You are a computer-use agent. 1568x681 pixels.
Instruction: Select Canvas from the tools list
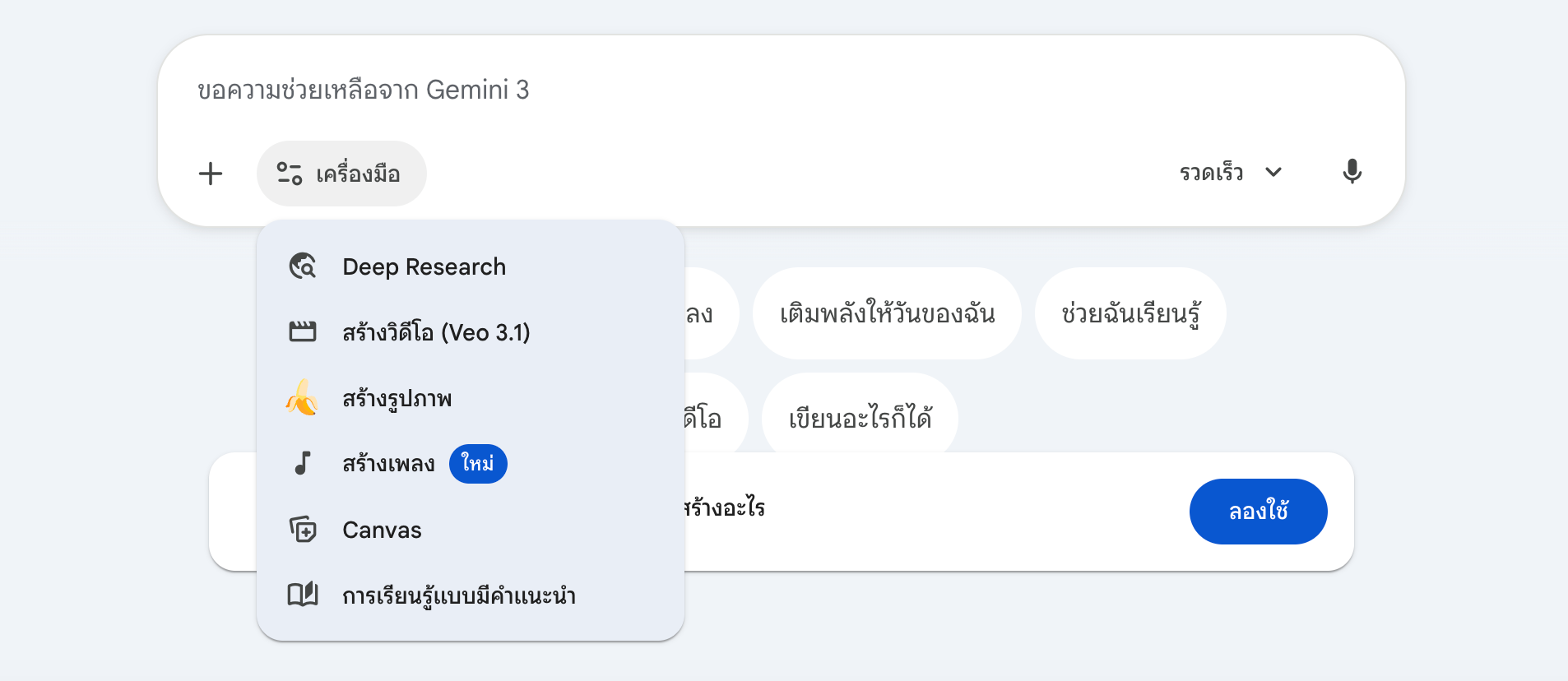click(x=382, y=530)
